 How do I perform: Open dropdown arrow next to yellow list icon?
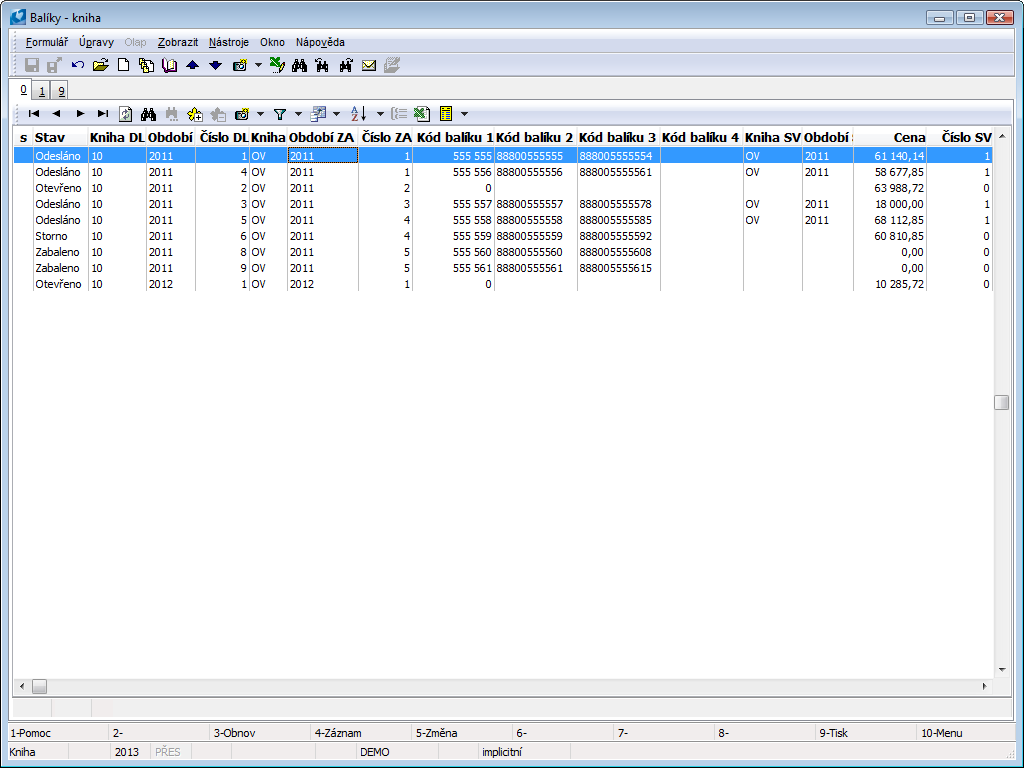(464, 114)
